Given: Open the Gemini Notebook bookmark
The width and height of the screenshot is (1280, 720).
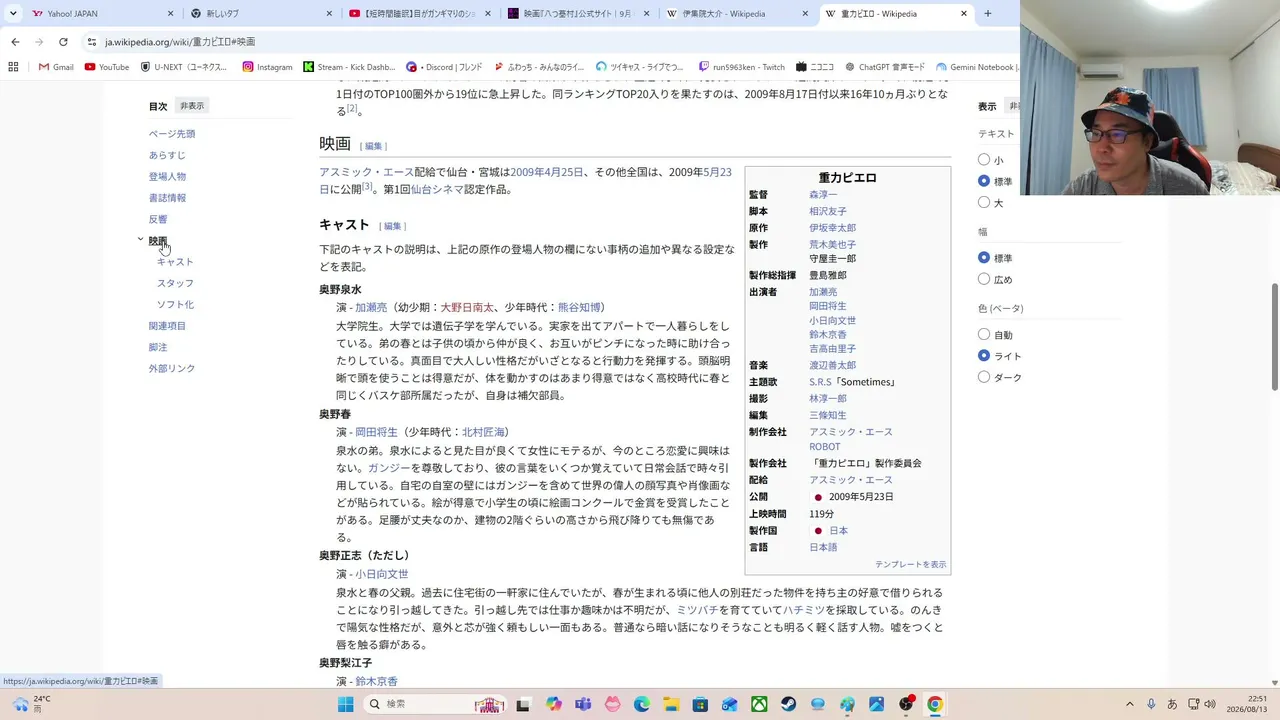Looking at the screenshot, I should pos(977,67).
